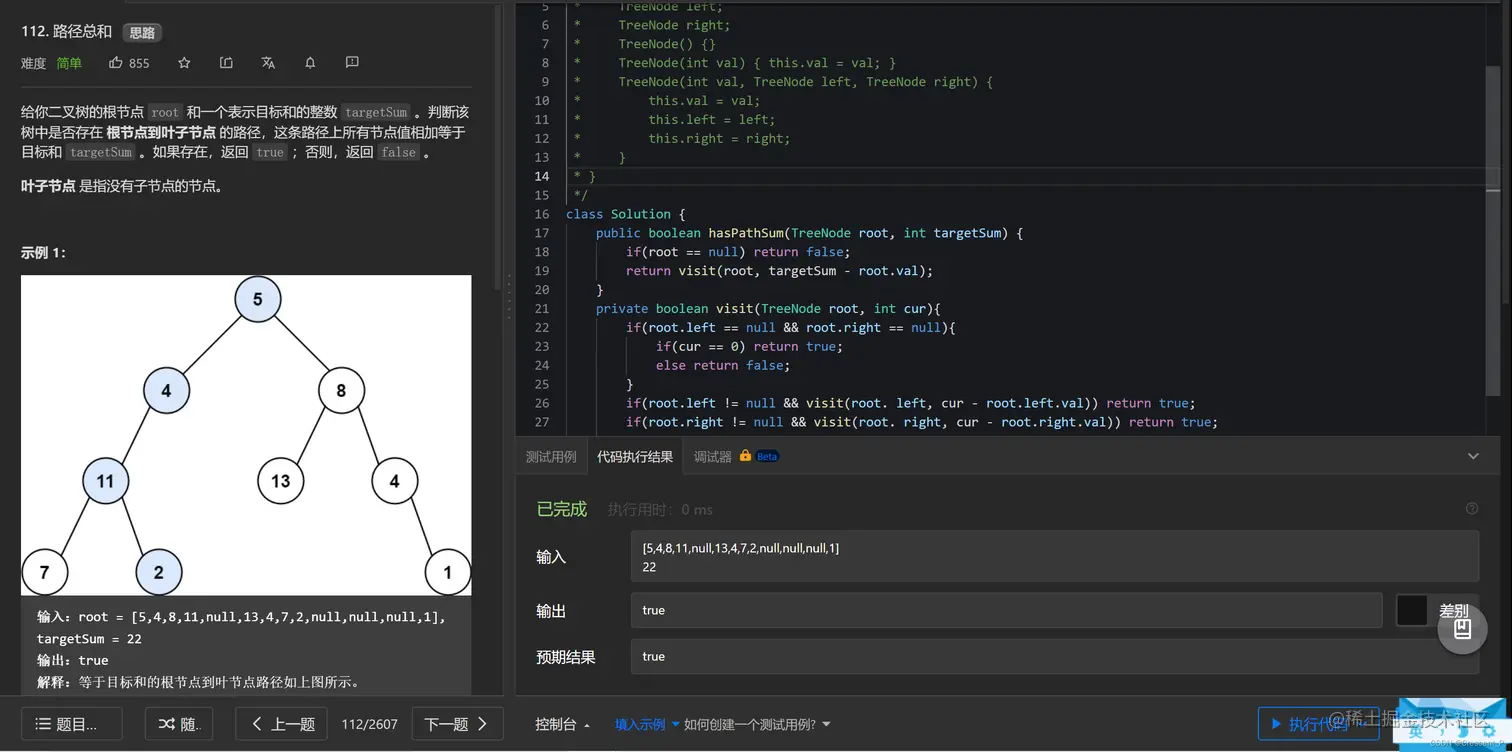Click the floating notes bookmark button
Image resolution: width=1512 pixels, height=752 pixels.
(1462, 628)
